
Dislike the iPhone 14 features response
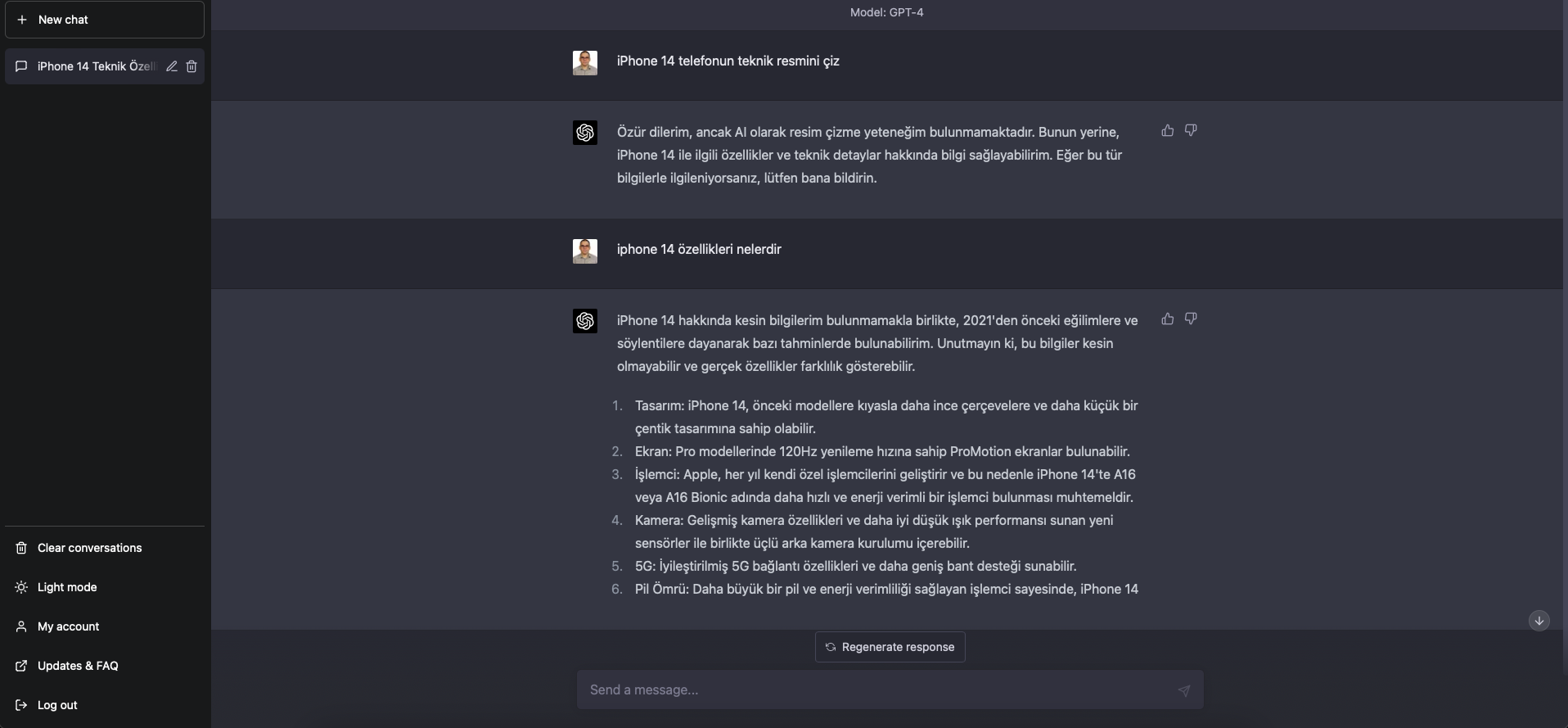click(1191, 319)
